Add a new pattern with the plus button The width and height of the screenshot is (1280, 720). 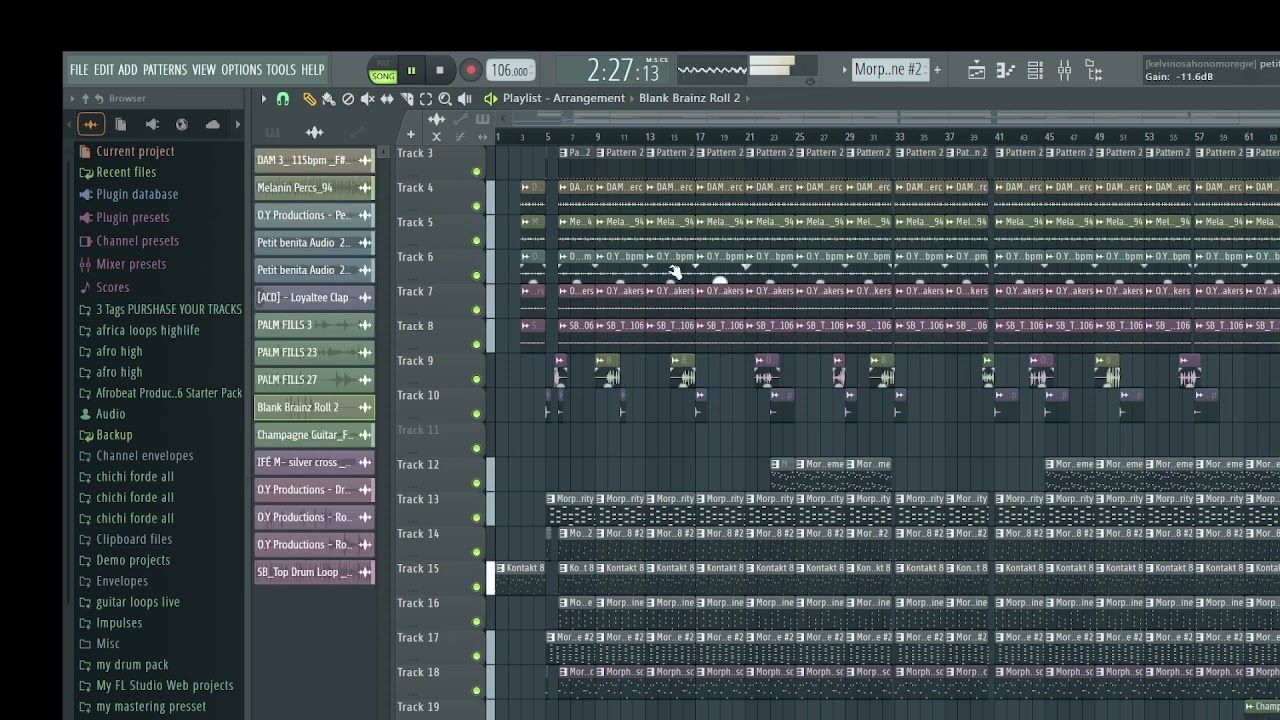(x=937, y=70)
